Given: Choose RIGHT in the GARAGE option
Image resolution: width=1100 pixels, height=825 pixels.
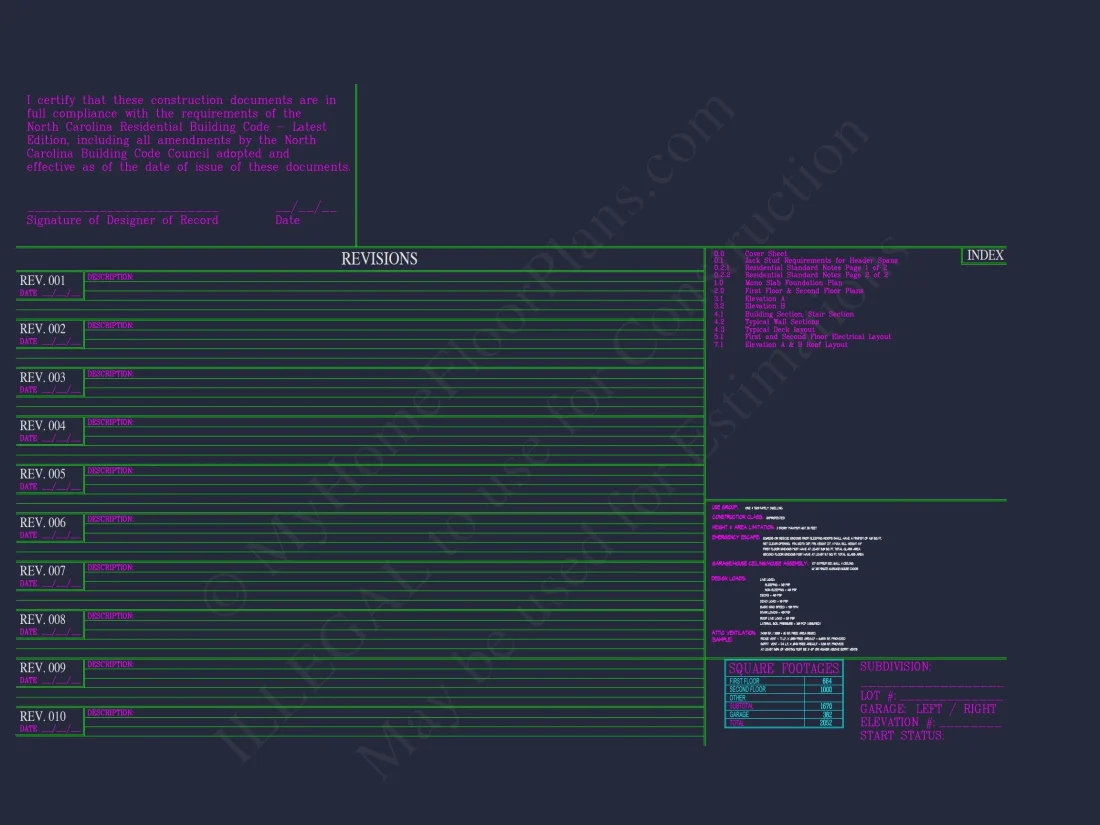Looking at the screenshot, I should [979, 709].
